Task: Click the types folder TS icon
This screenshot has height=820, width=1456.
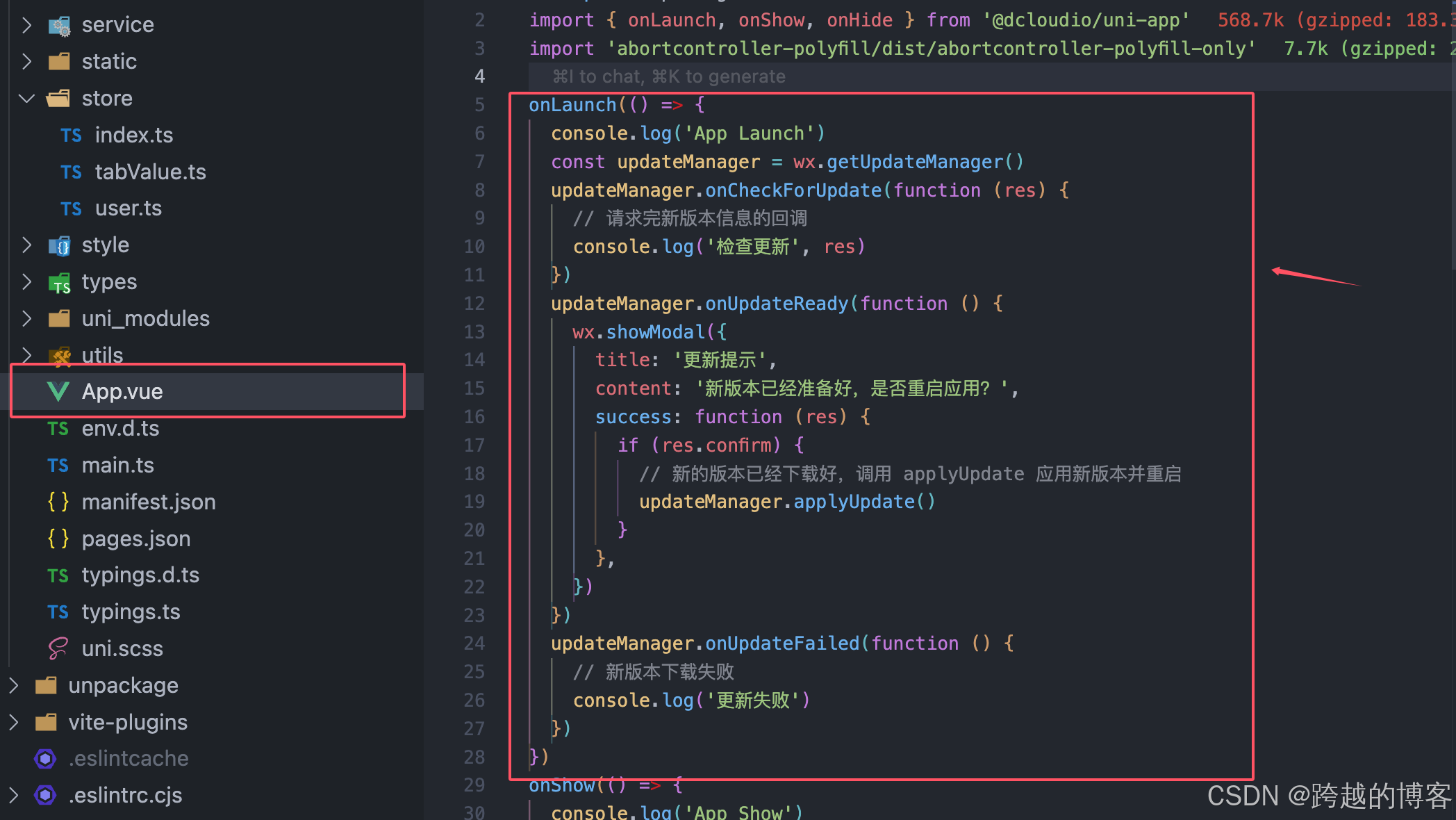Action: point(59,283)
